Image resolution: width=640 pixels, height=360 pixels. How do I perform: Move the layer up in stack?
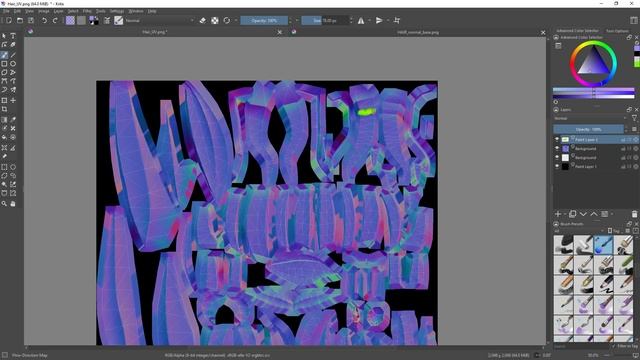(x=594, y=214)
